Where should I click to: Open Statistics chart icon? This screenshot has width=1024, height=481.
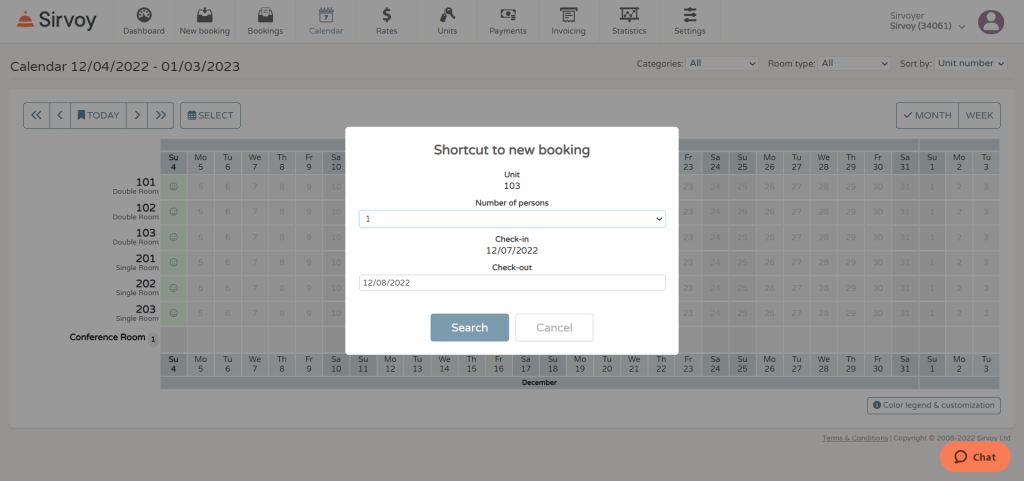click(629, 15)
